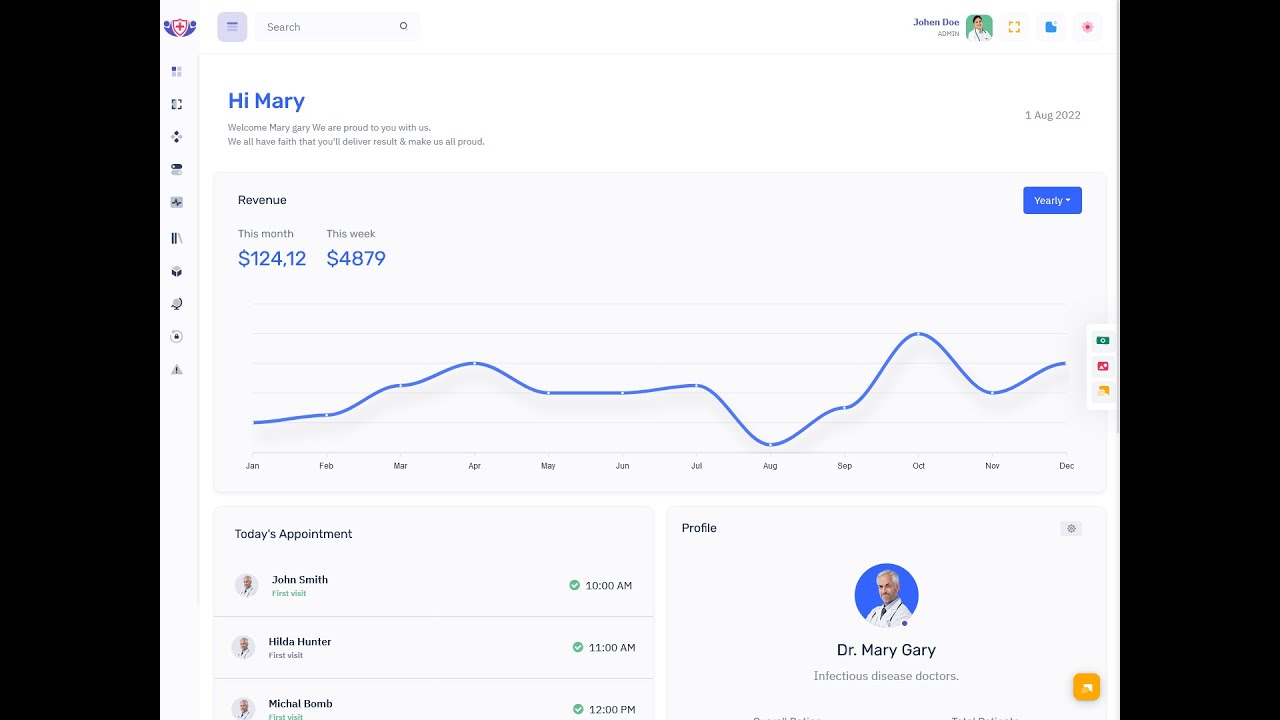Click Hilda Hunter's avatar thumbnail
This screenshot has height=720, width=1280.
[x=243, y=647]
